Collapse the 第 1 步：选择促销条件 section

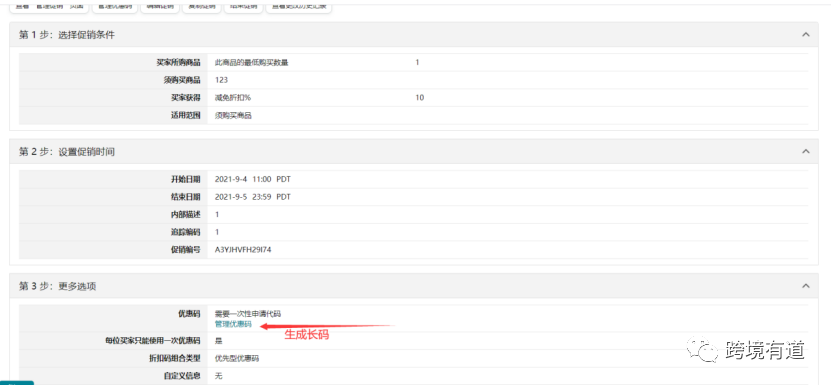[x=806, y=34]
